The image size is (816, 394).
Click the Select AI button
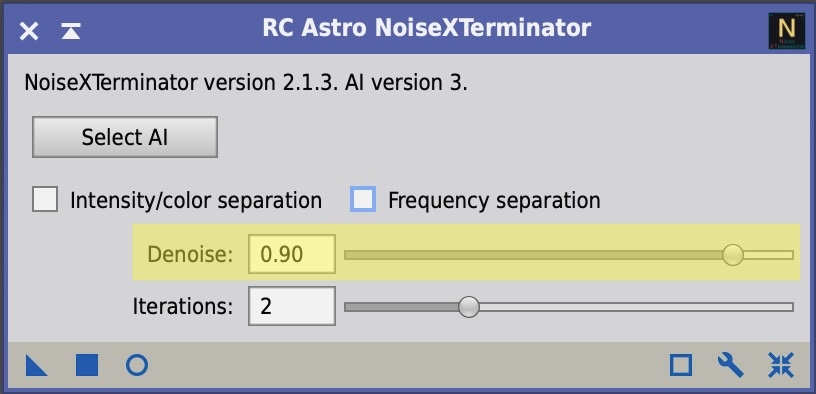click(125, 137)
